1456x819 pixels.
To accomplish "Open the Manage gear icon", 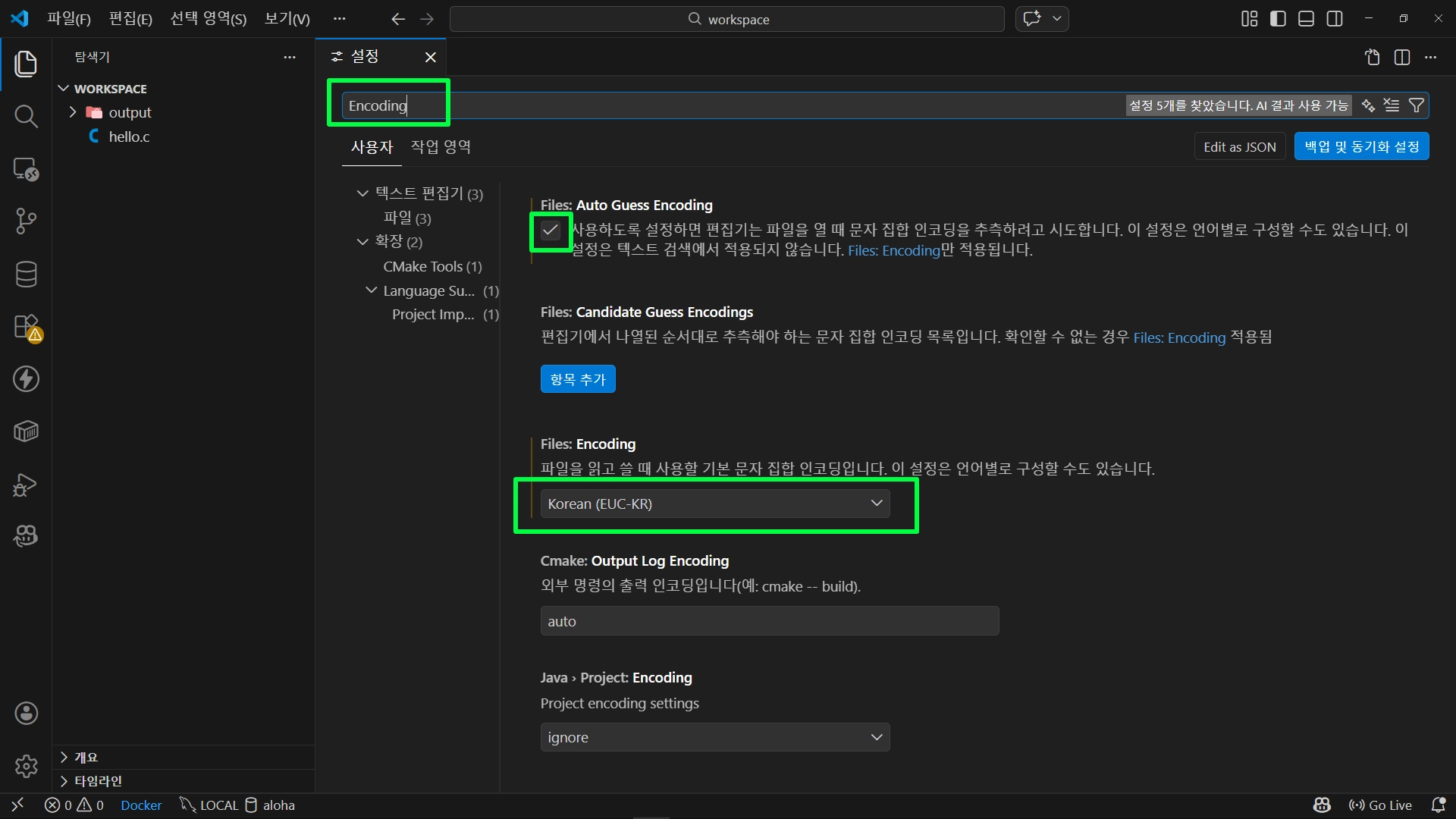I will point(26,766).
